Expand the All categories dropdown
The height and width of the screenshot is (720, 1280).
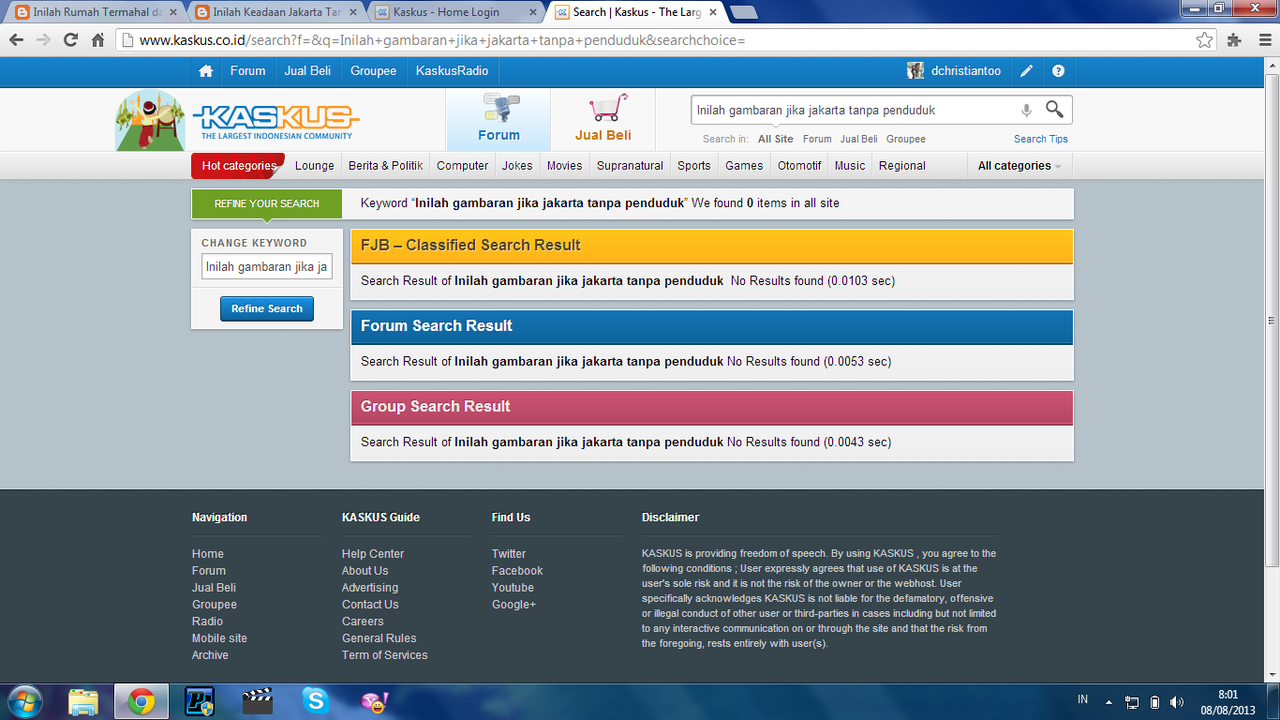pos(1019,166)
